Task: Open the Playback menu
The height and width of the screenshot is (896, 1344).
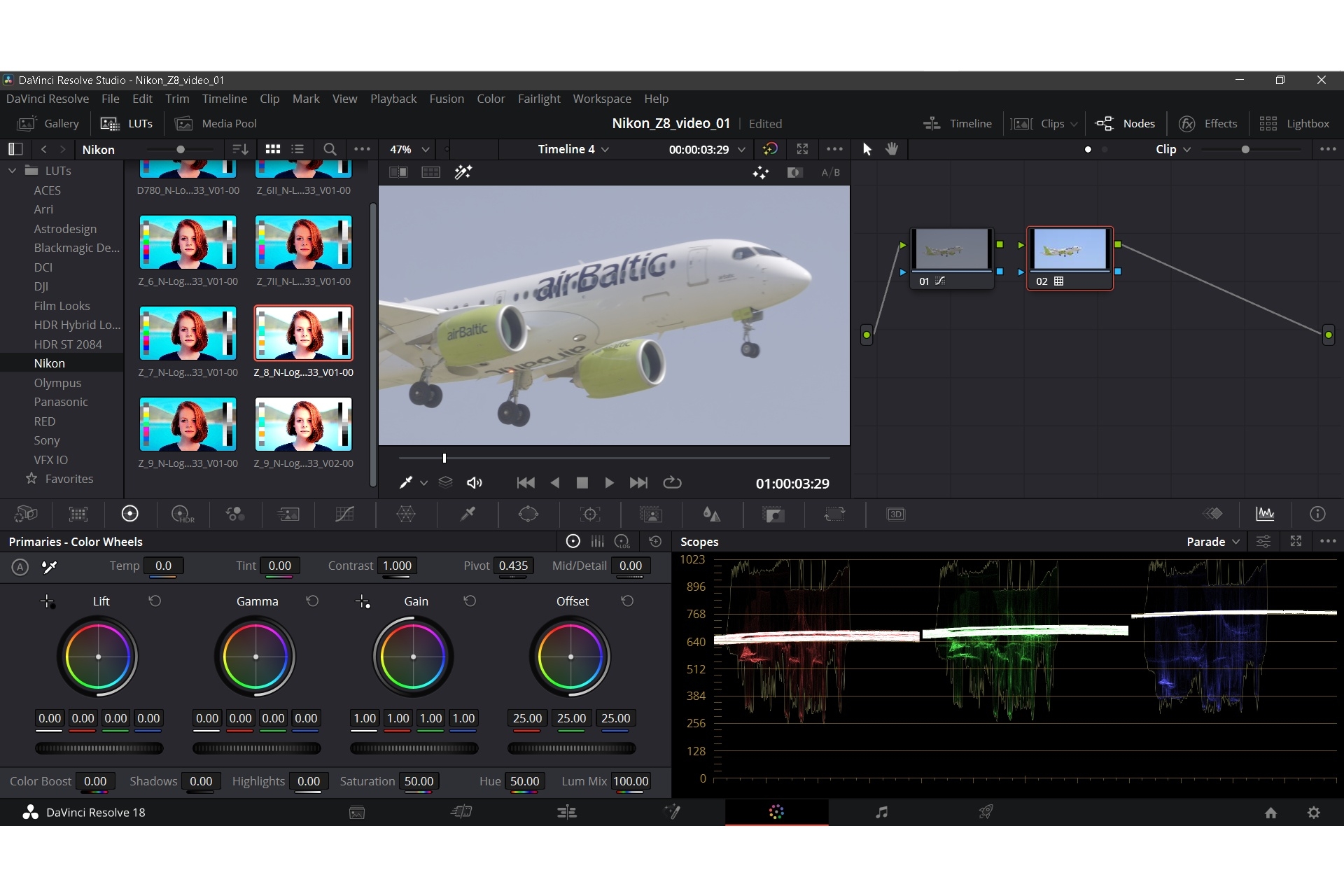Action: point(393,99)
